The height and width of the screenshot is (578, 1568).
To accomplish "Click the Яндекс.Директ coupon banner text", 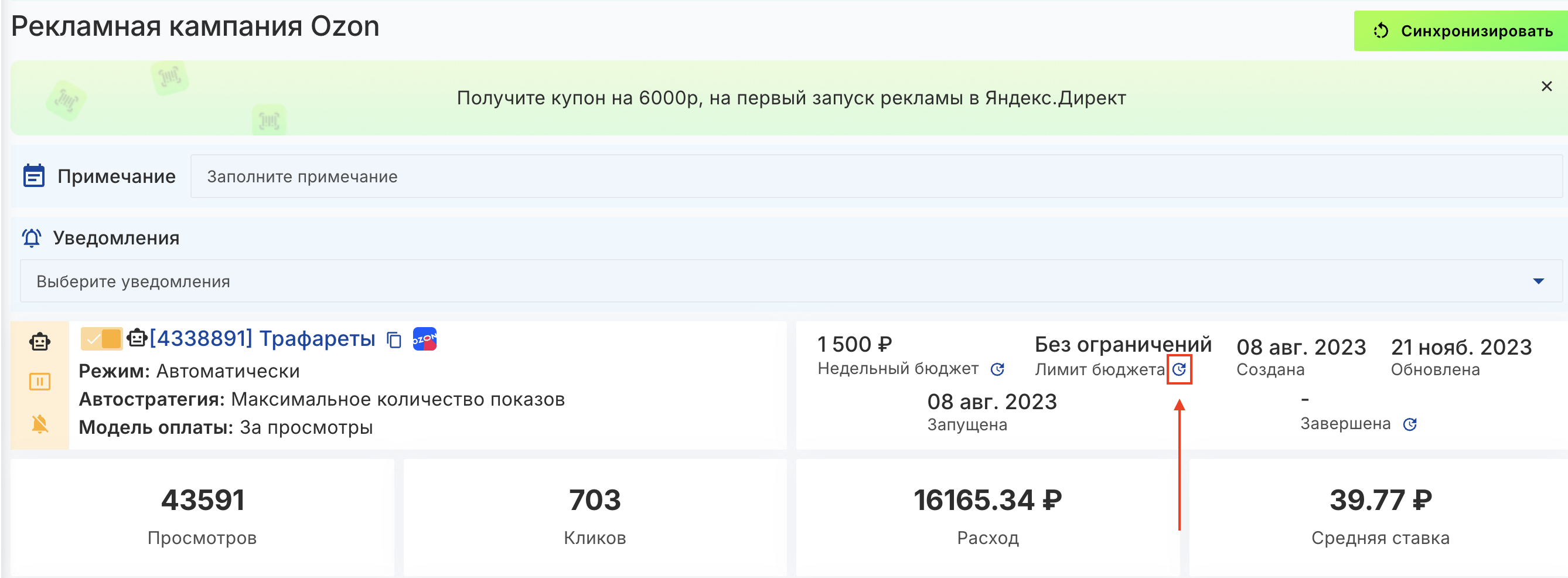I will coord(790,98).
